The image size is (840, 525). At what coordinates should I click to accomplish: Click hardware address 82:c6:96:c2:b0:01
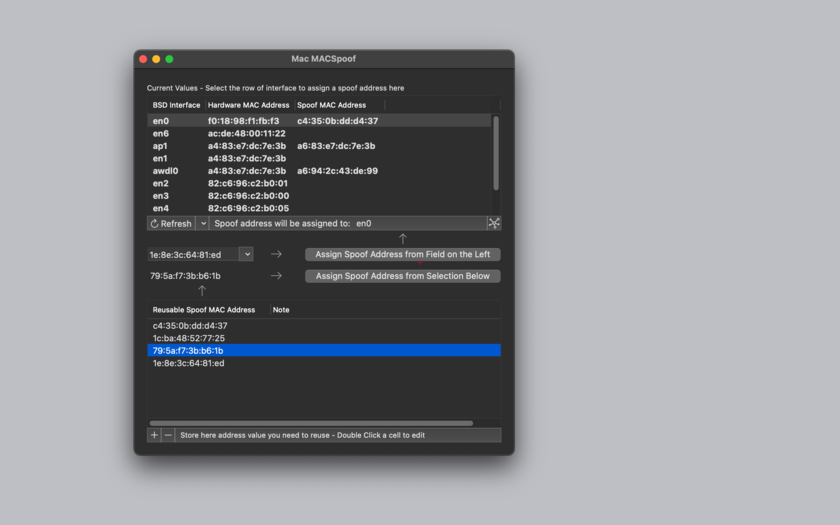[x=248, y=183]
